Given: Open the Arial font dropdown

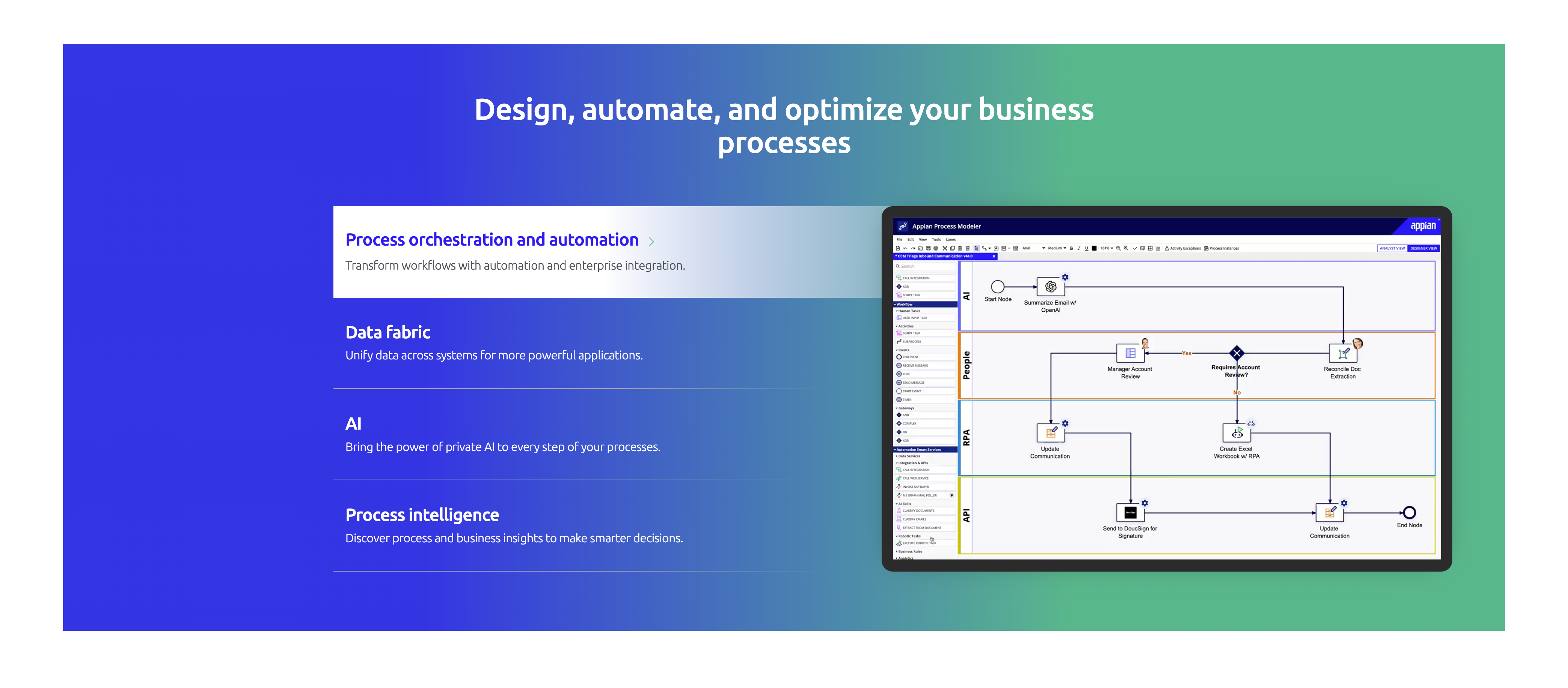Looking at the screenshot, I should pos(1034,248).
